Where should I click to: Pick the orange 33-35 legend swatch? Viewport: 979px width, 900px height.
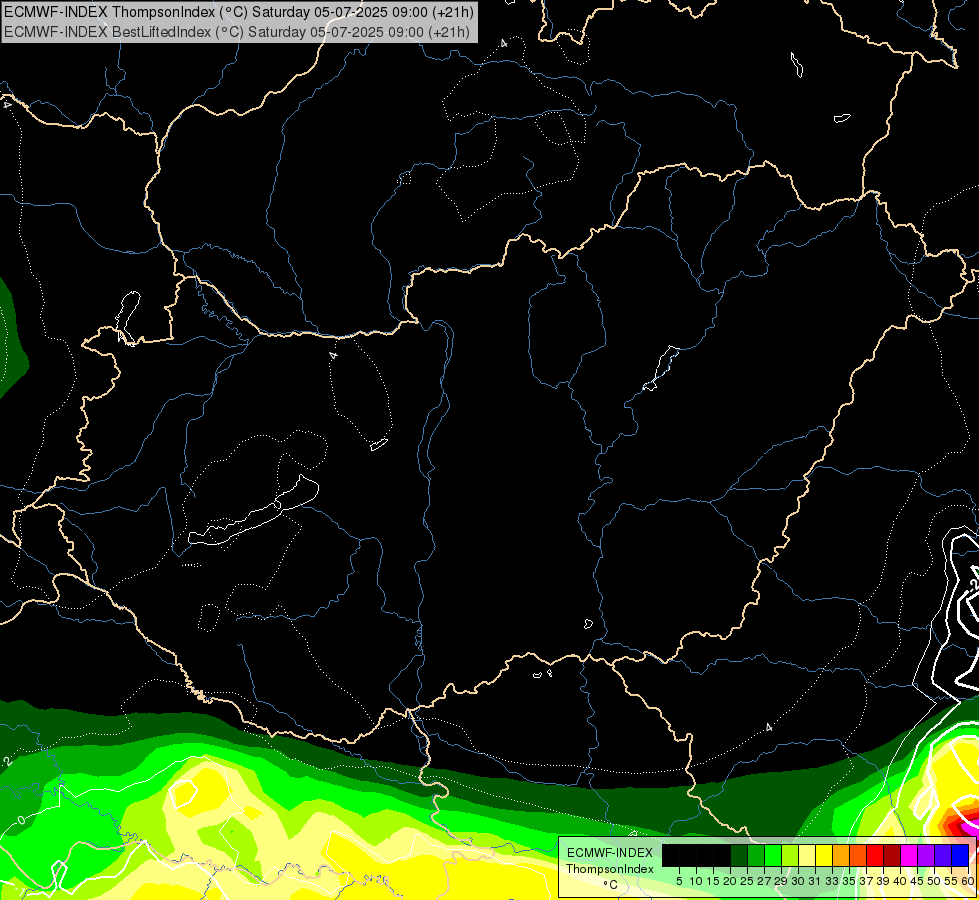841,855
